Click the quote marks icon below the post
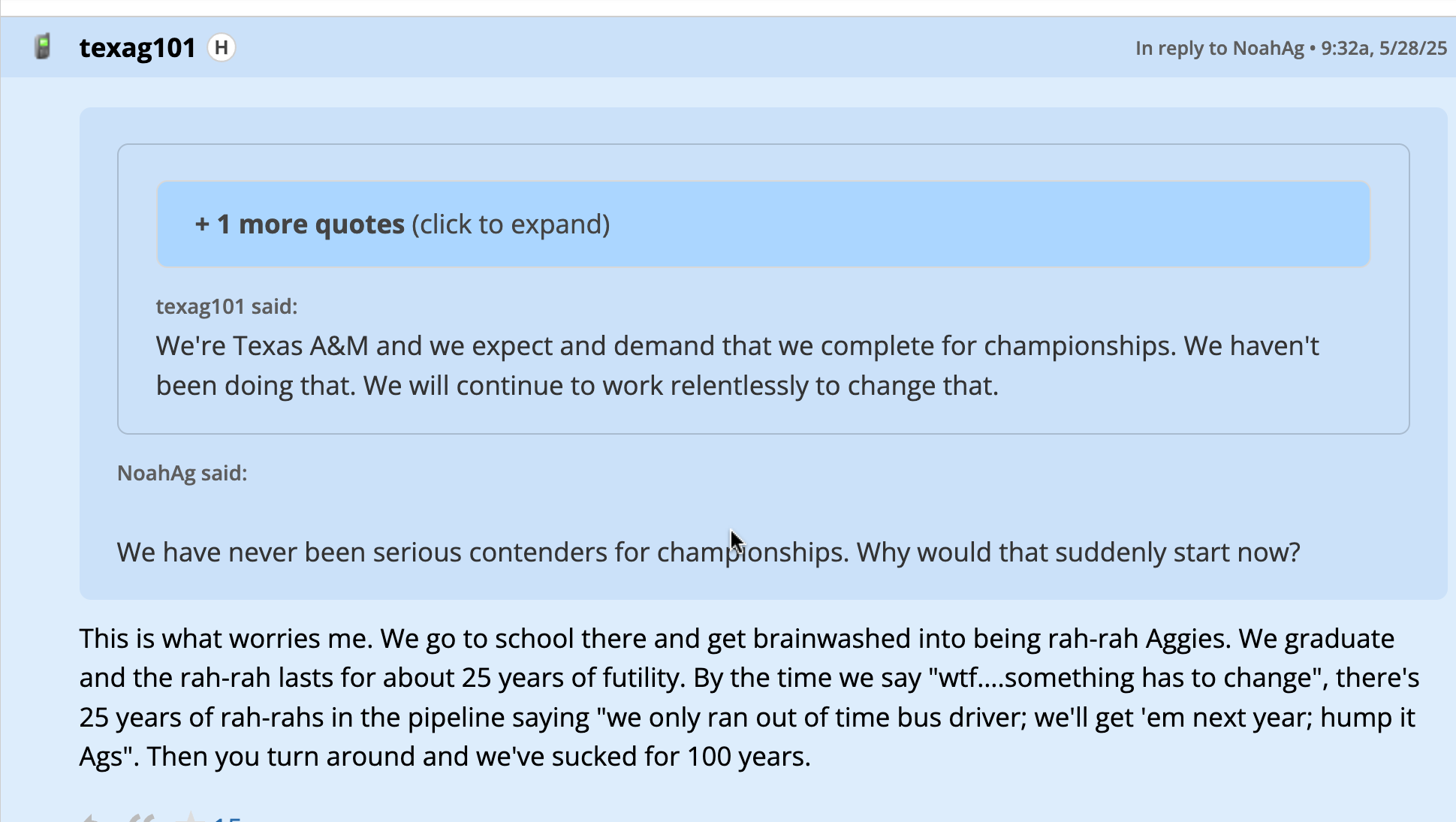The height and width of the screenshot is (822, 1456). [x=140, y=817]
